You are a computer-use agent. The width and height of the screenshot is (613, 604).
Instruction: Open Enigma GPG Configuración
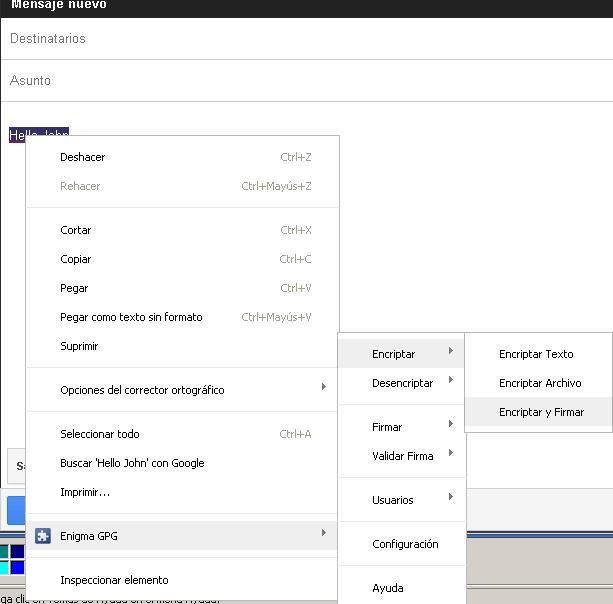pyautogui.click(x=405, y=544)
